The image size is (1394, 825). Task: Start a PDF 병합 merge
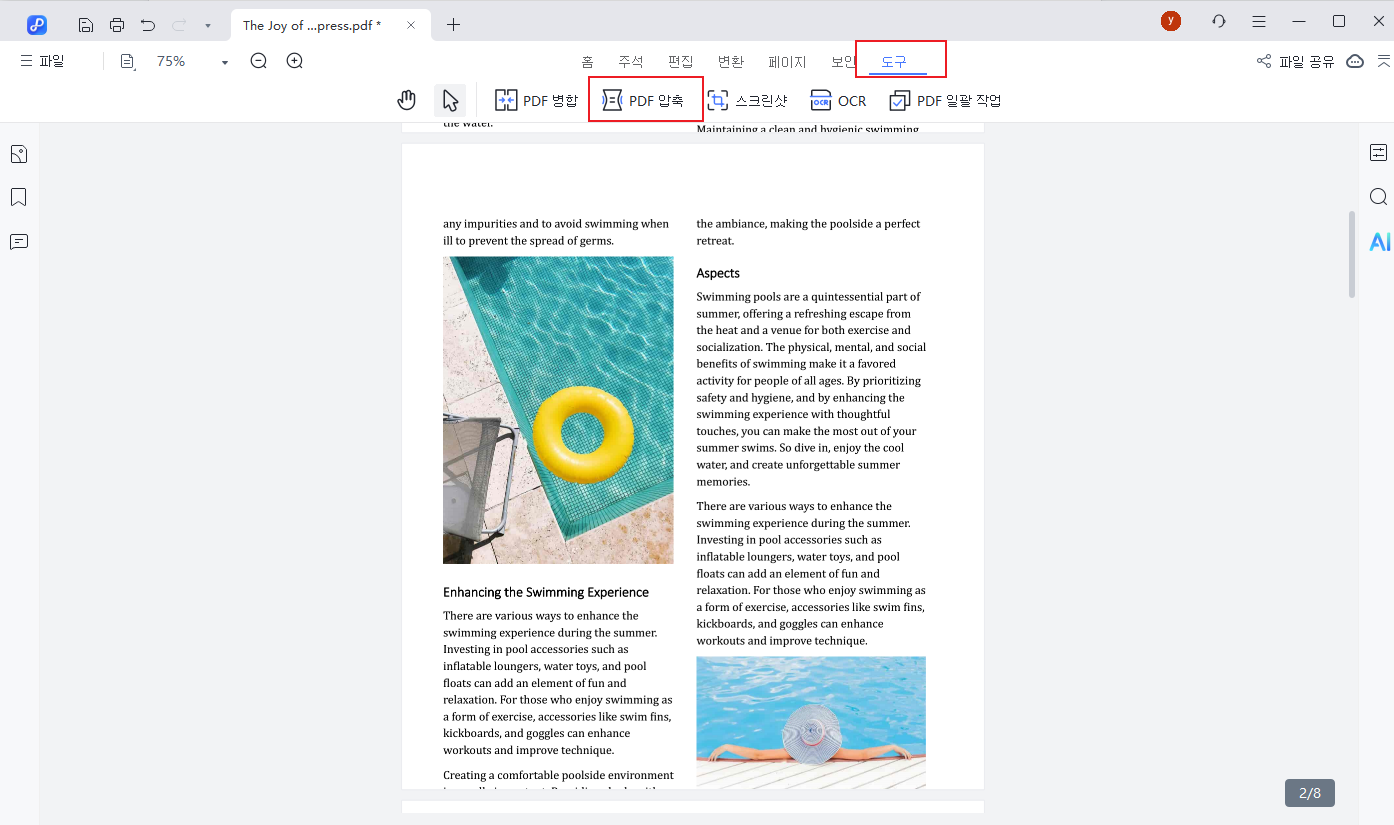(x=536, y=99)
